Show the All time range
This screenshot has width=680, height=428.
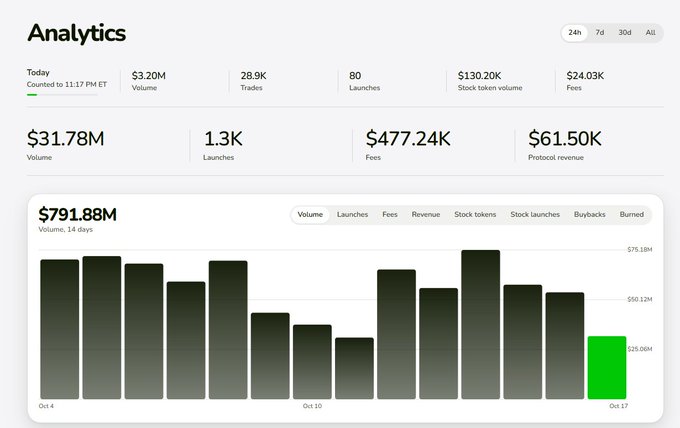[650, 33]
